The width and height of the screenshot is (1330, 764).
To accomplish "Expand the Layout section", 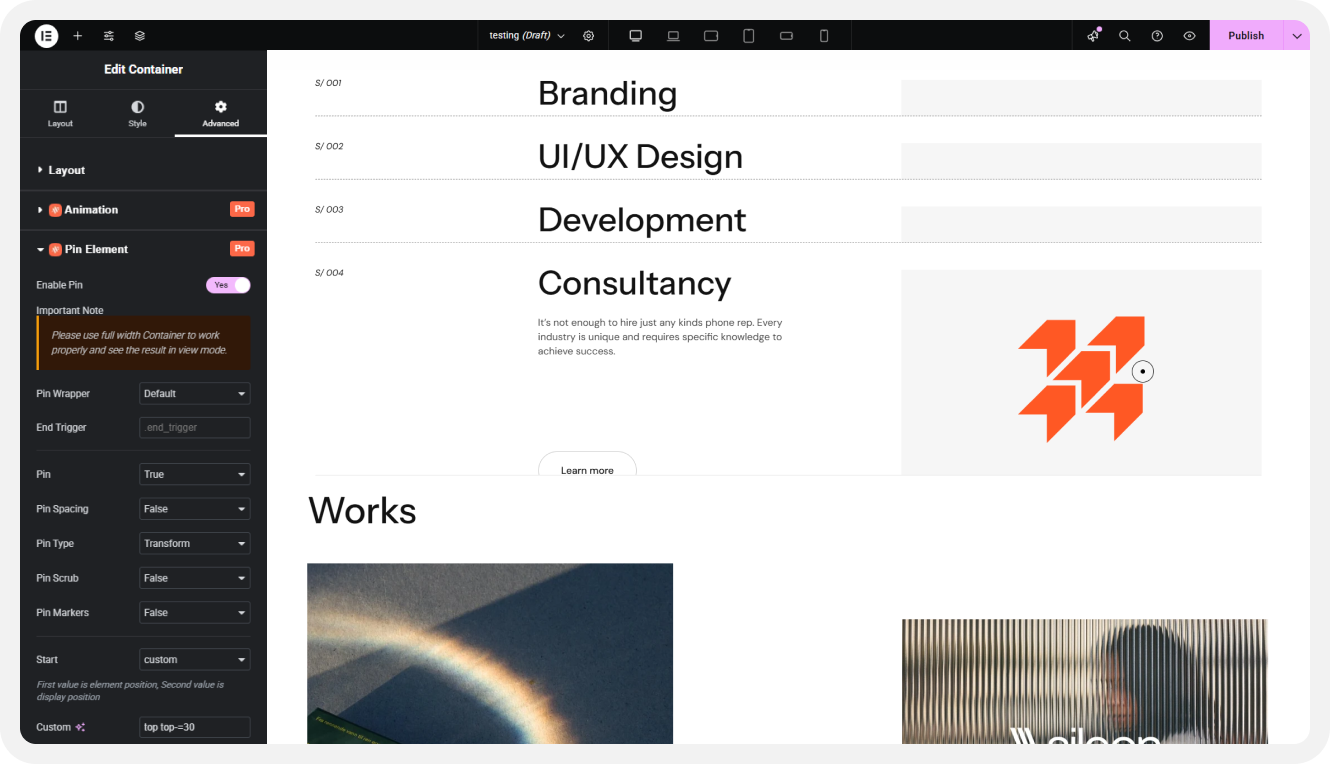I will (x=143, y=170).
